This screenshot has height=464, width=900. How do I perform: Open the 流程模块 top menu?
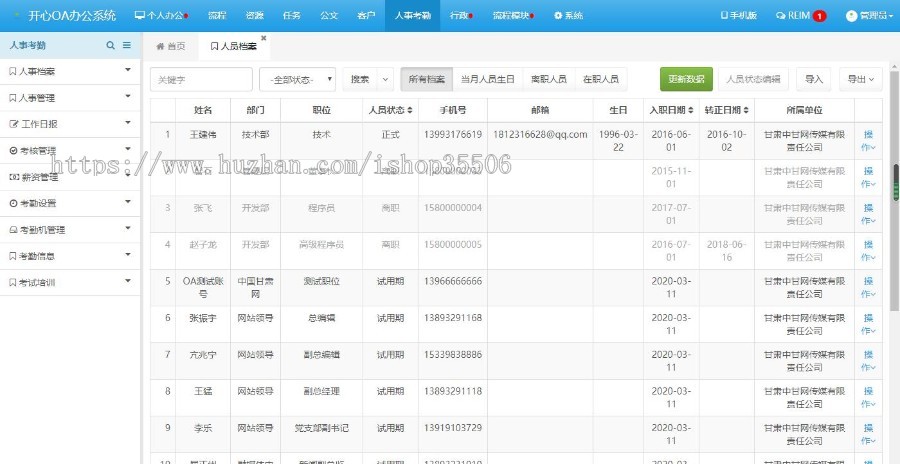pos(513,16)
